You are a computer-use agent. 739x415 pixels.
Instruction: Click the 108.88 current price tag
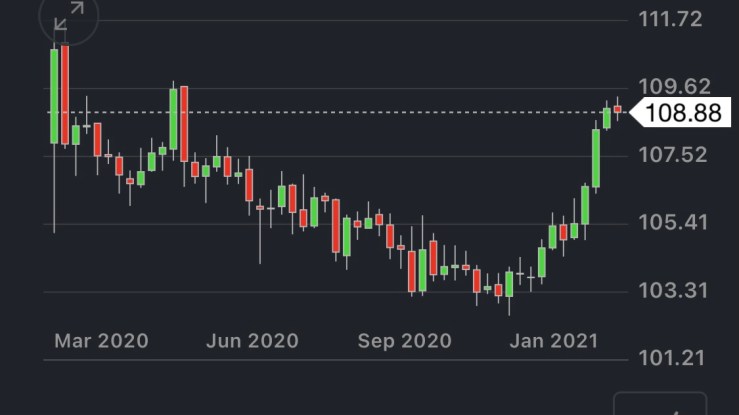(x=682, y=113)
